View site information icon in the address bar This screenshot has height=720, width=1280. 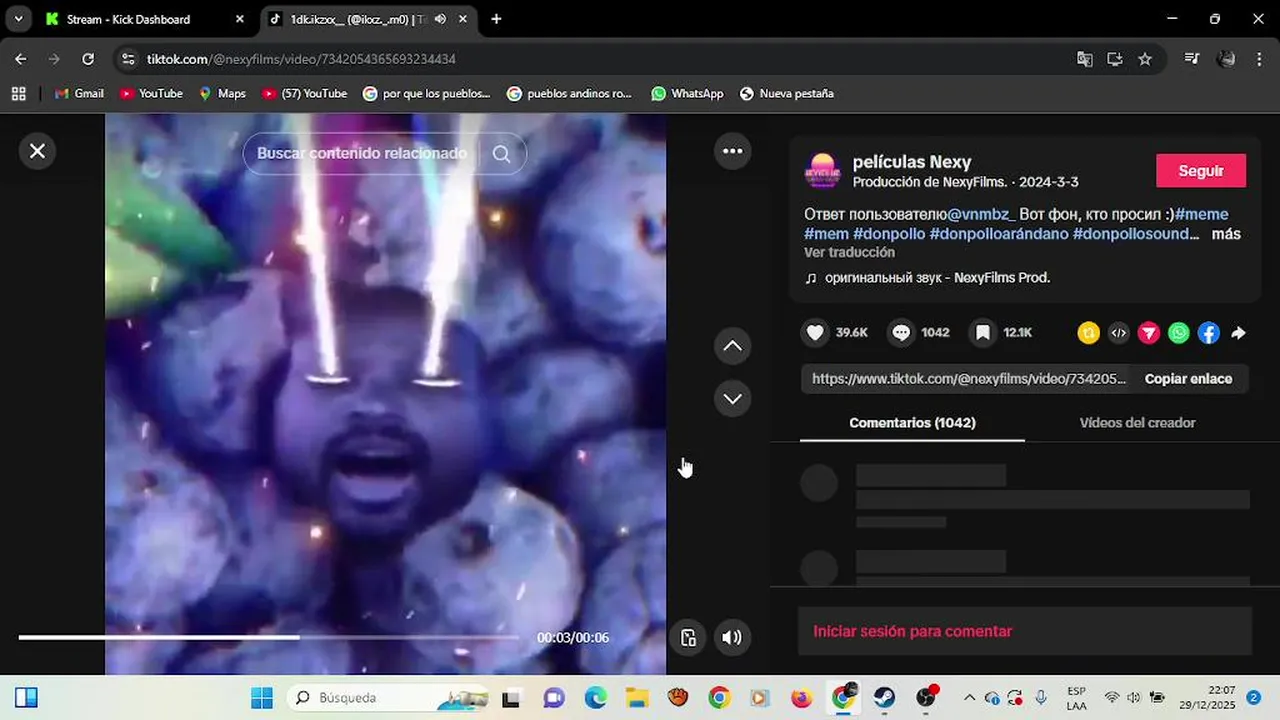coord(127,59)
